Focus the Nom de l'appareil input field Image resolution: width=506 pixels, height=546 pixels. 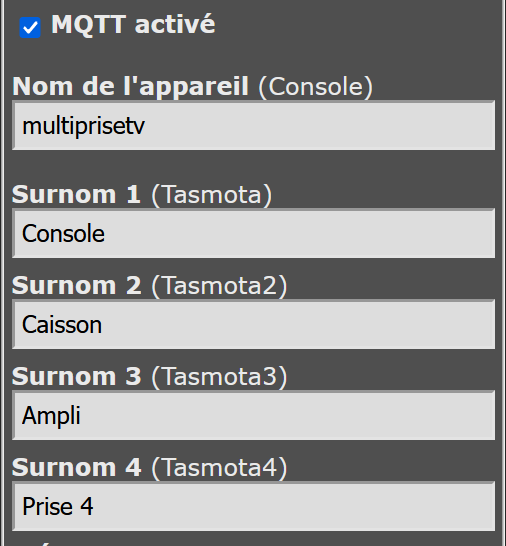[254, 125]
